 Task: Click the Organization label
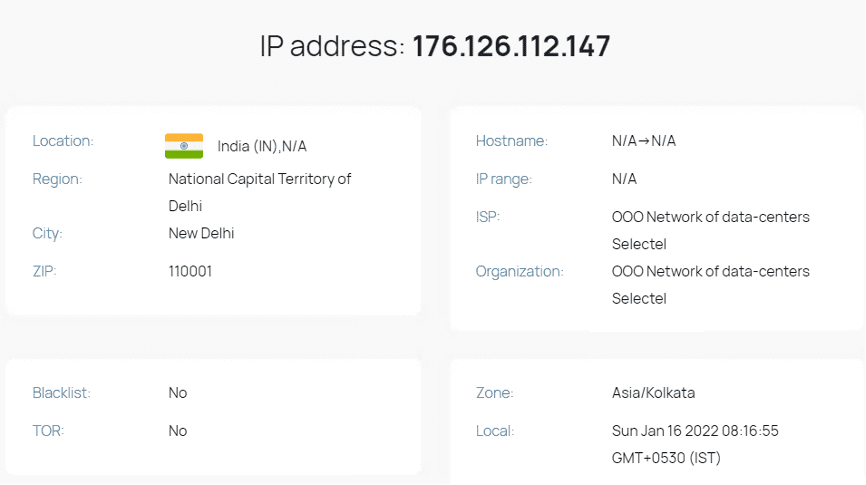519,271
